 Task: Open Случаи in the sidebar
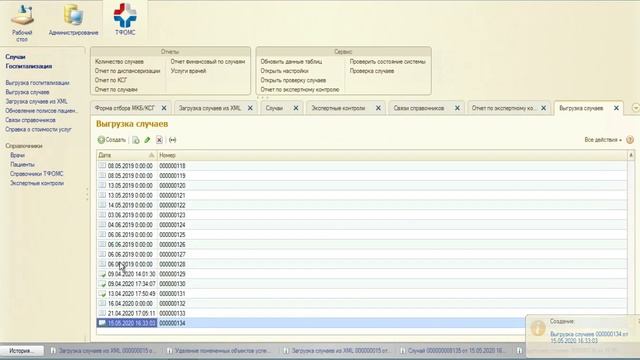point(16,57)
